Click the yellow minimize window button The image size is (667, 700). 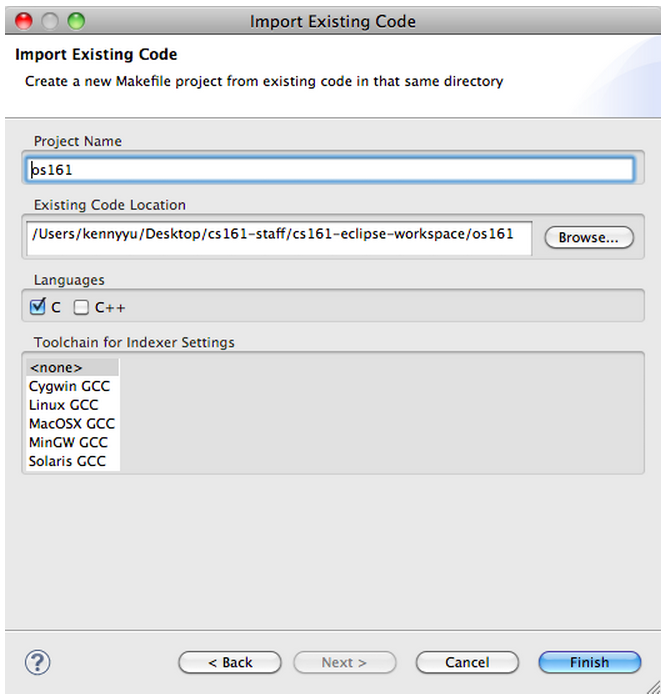click(50, 21)
